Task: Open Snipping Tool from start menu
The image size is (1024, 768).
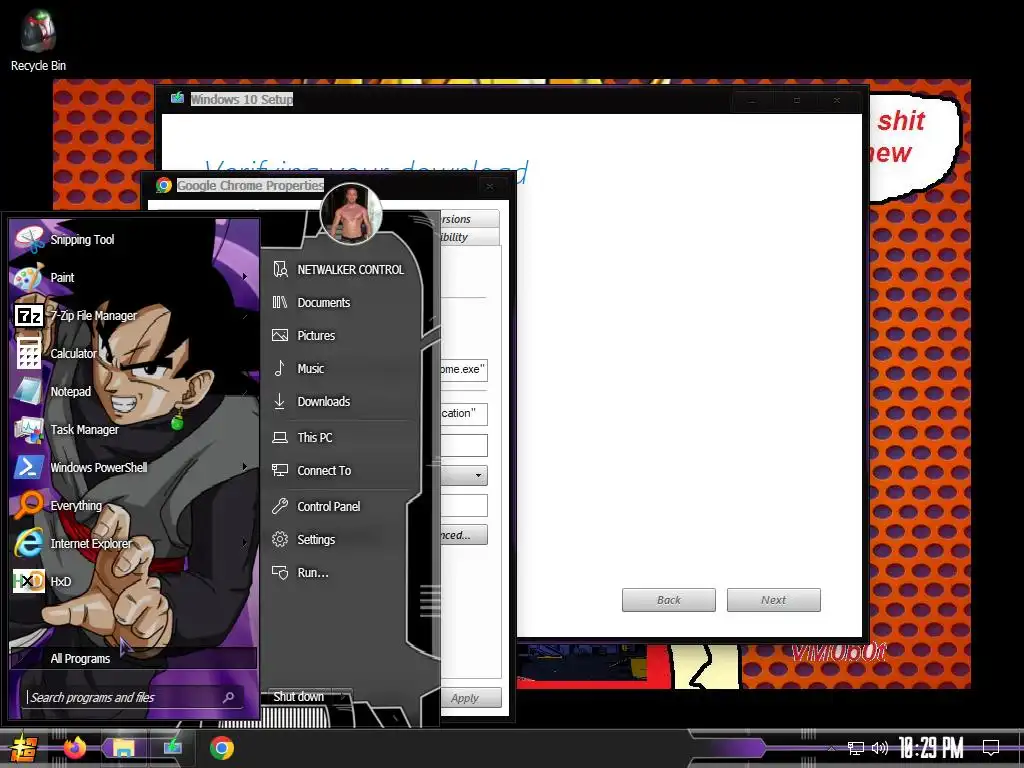Action: [x=134, y=240]
